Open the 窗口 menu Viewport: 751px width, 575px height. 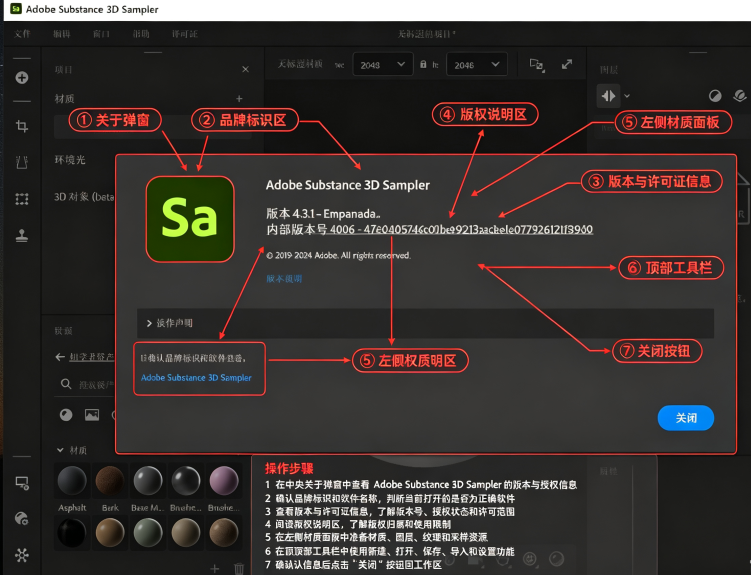point(101,34)
